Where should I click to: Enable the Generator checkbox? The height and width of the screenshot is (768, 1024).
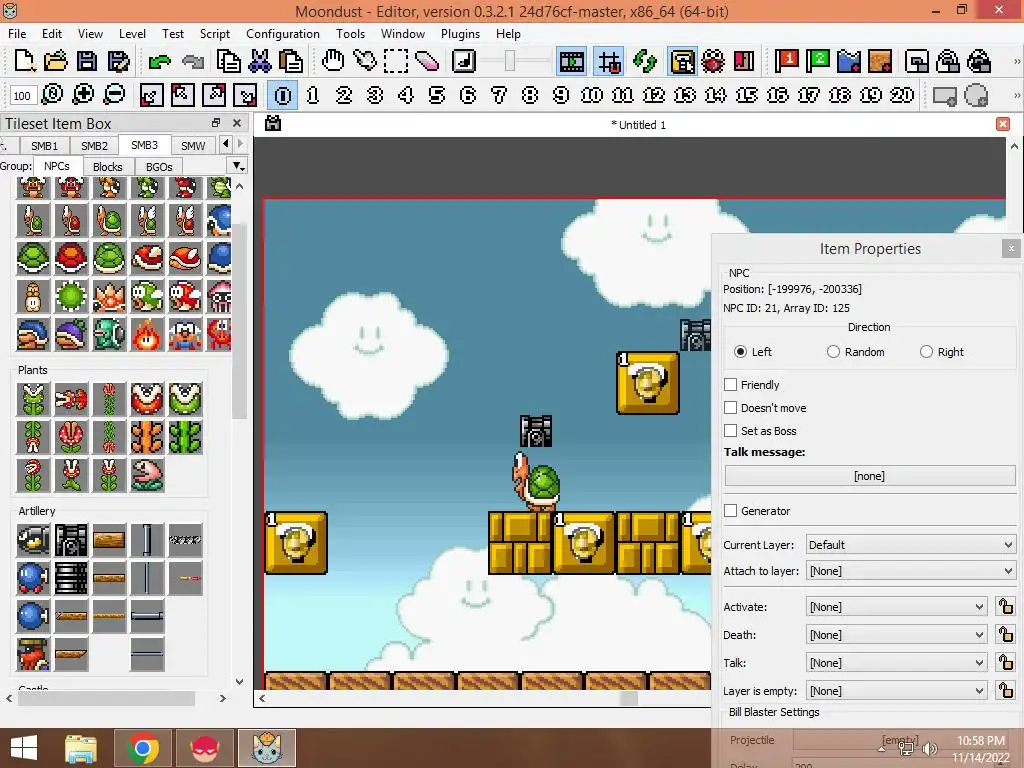tap(731, 511)
